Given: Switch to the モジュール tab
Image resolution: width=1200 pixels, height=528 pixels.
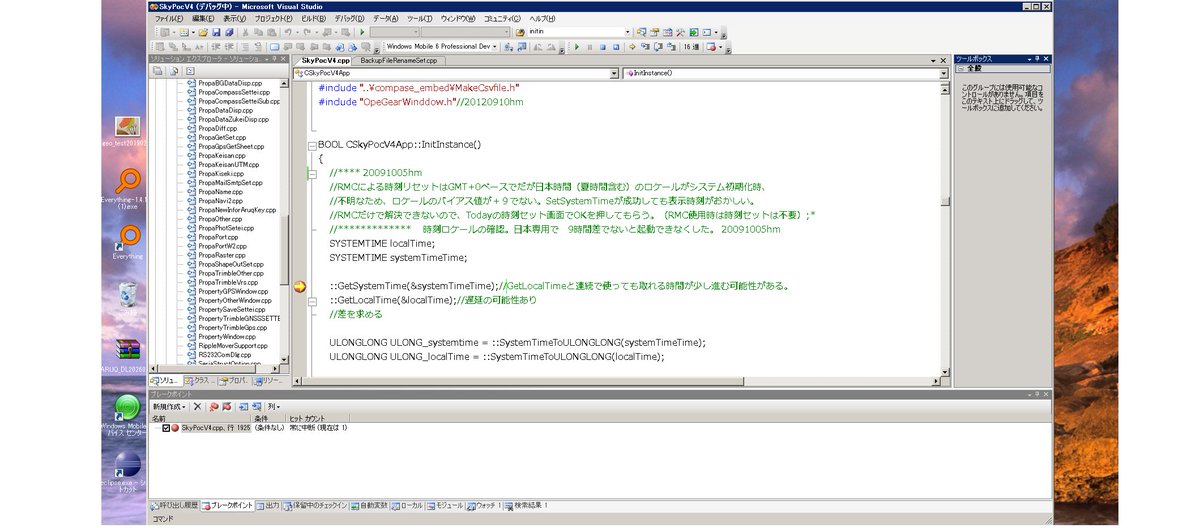Looking at the screenshot, I should click(x=445, y=506).
